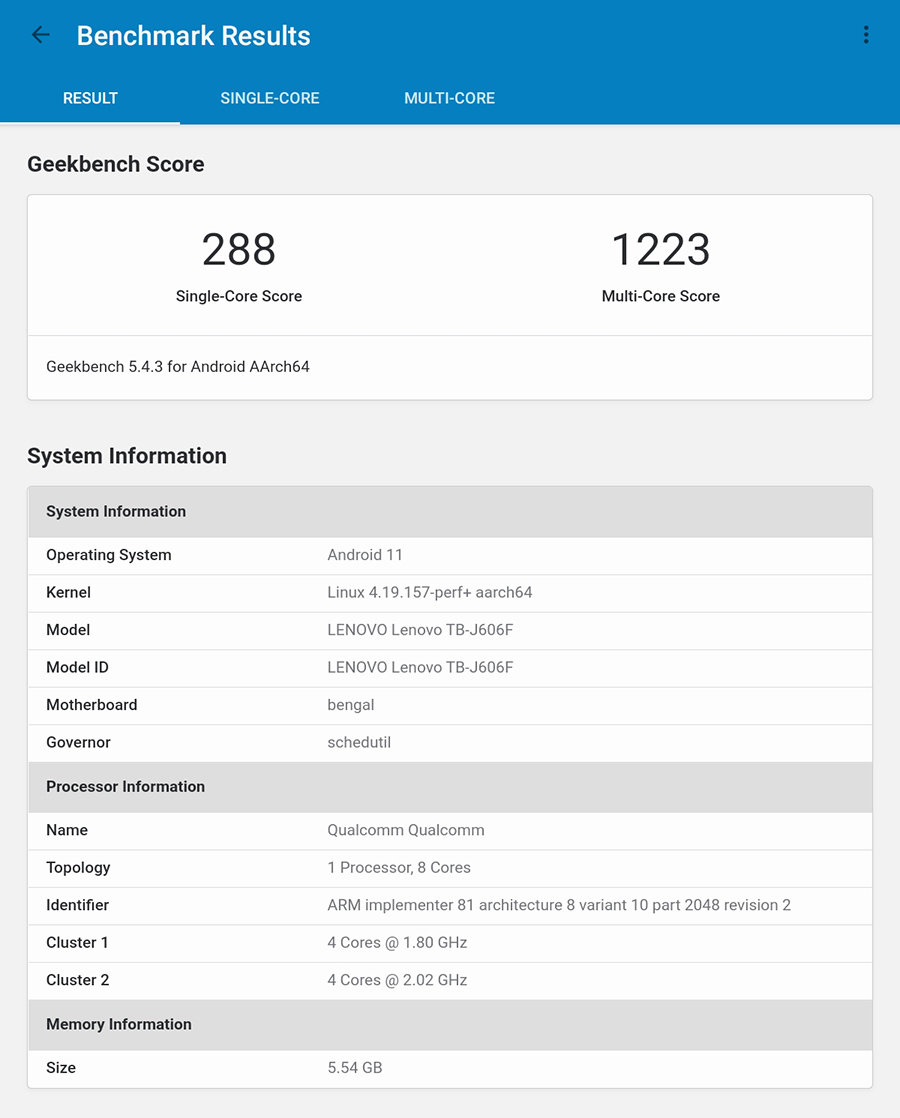Click the processor Name label
Screen dimensions: 900x1118
click(67, 830)
